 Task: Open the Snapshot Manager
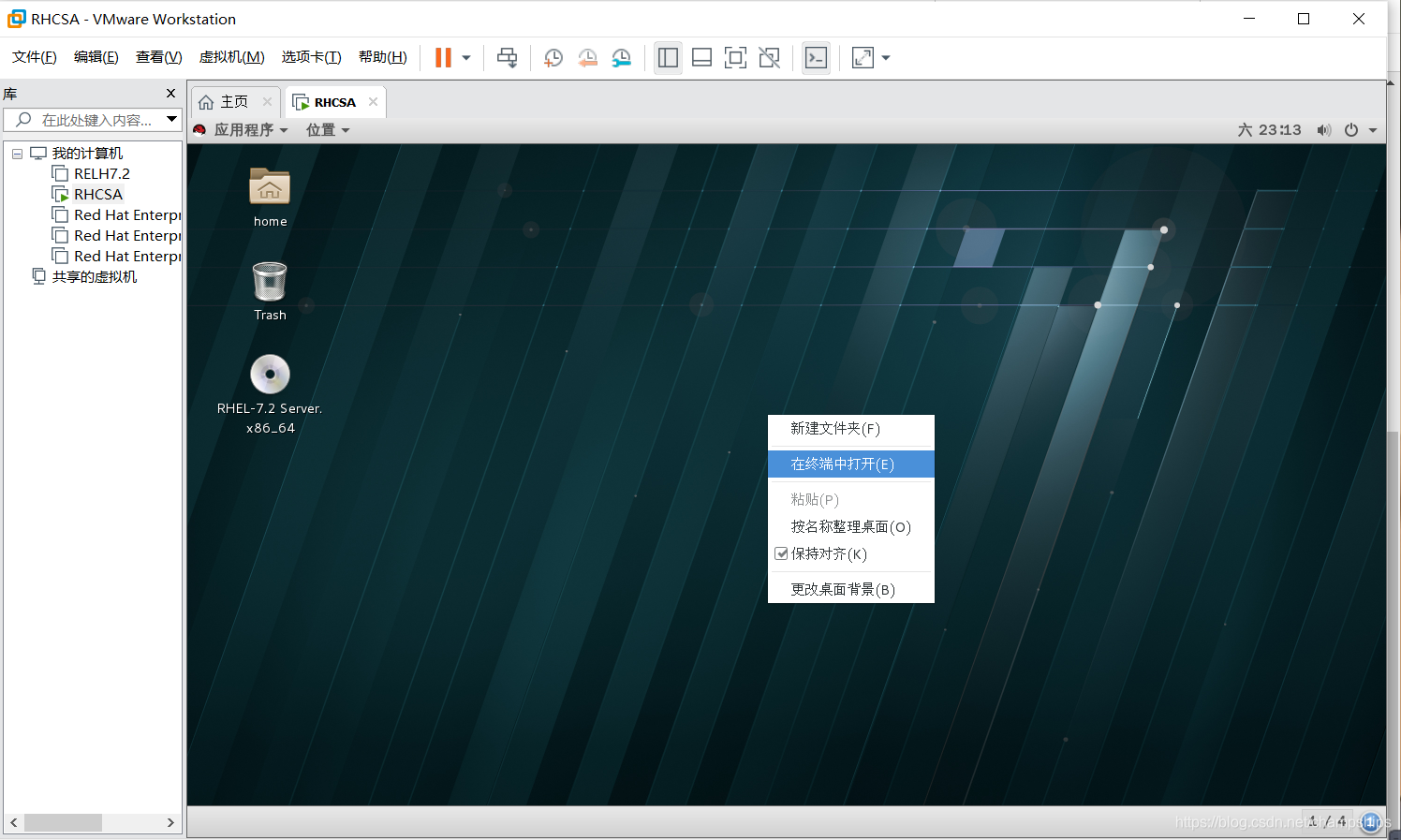point(621,57)
